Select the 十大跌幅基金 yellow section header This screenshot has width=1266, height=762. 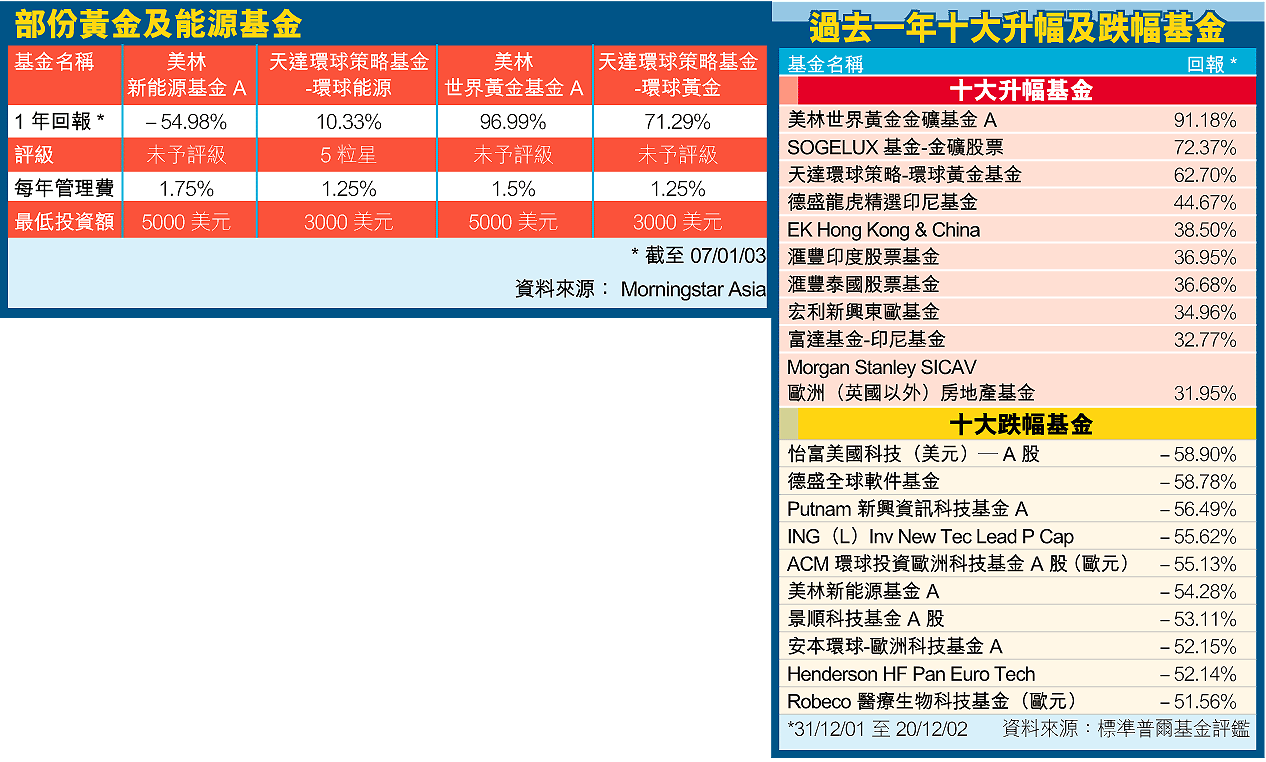1020,425
